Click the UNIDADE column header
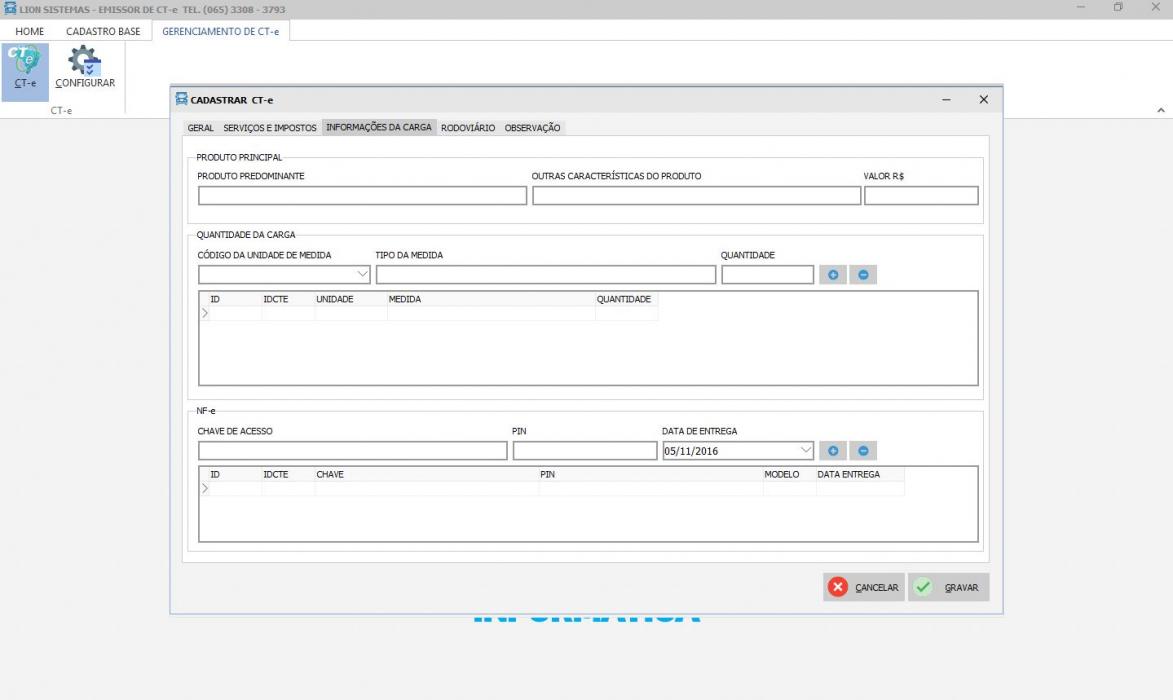1173x700 pixels. pyautogui.click(x=334, y=299)
